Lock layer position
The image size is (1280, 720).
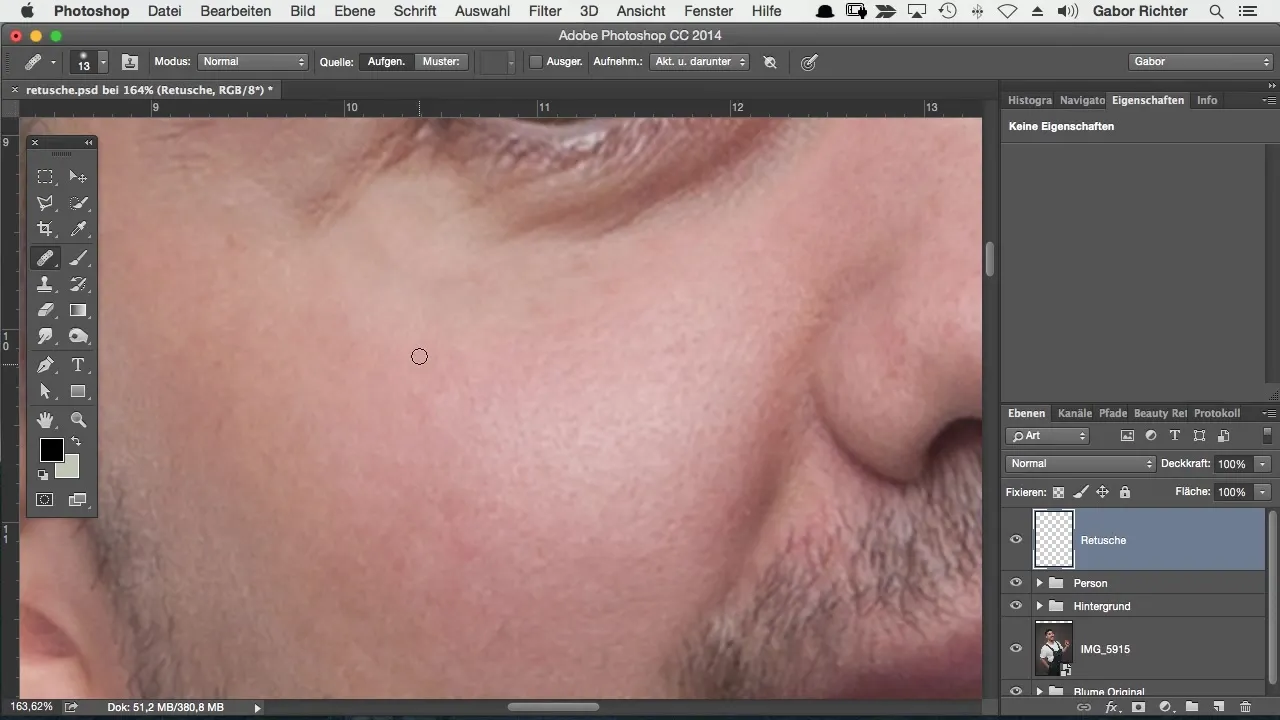click(1102, 492)
